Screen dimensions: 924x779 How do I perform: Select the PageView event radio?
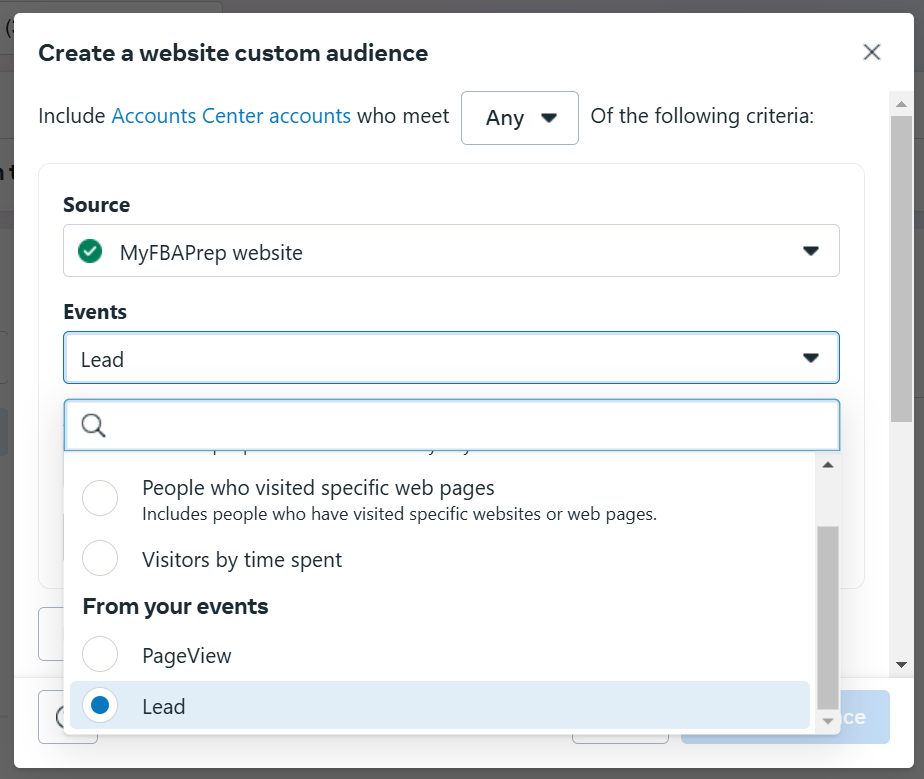point(100,655)
